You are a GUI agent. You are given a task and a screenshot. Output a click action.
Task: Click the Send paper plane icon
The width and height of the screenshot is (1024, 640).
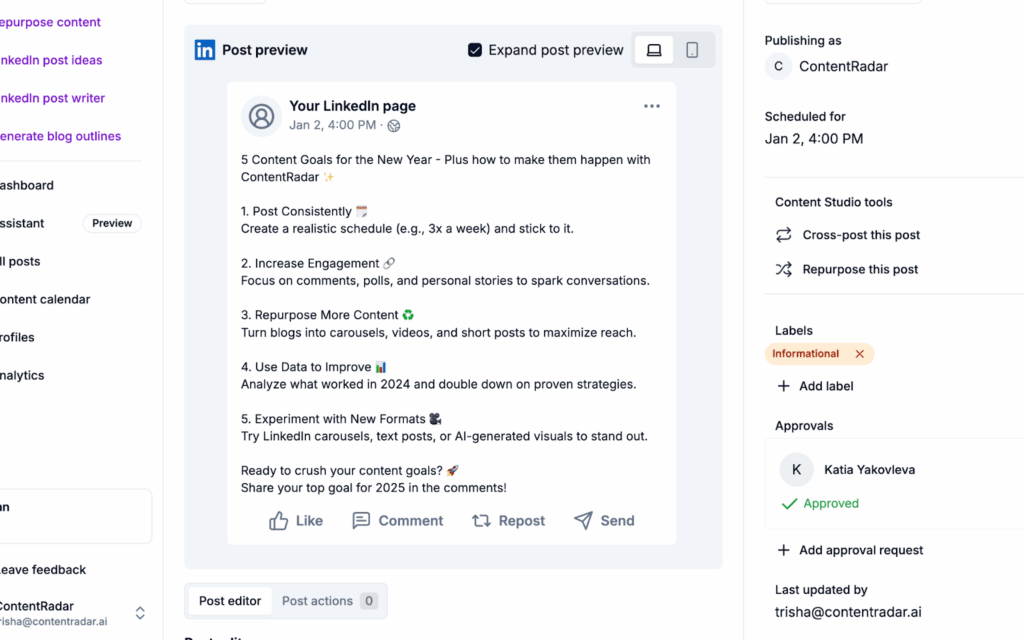pyautogui.click(x=583, y=521)
